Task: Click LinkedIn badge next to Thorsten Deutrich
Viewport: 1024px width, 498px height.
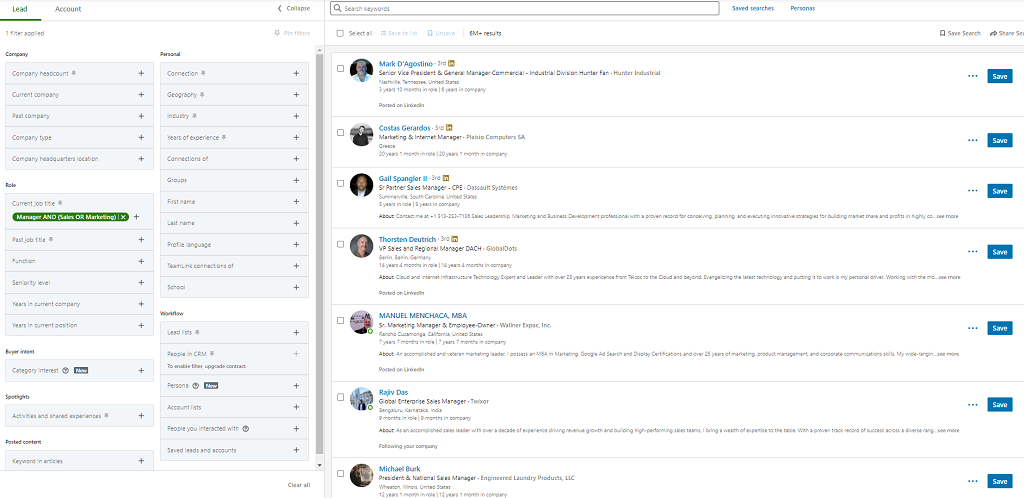Action: coord(455,239)
